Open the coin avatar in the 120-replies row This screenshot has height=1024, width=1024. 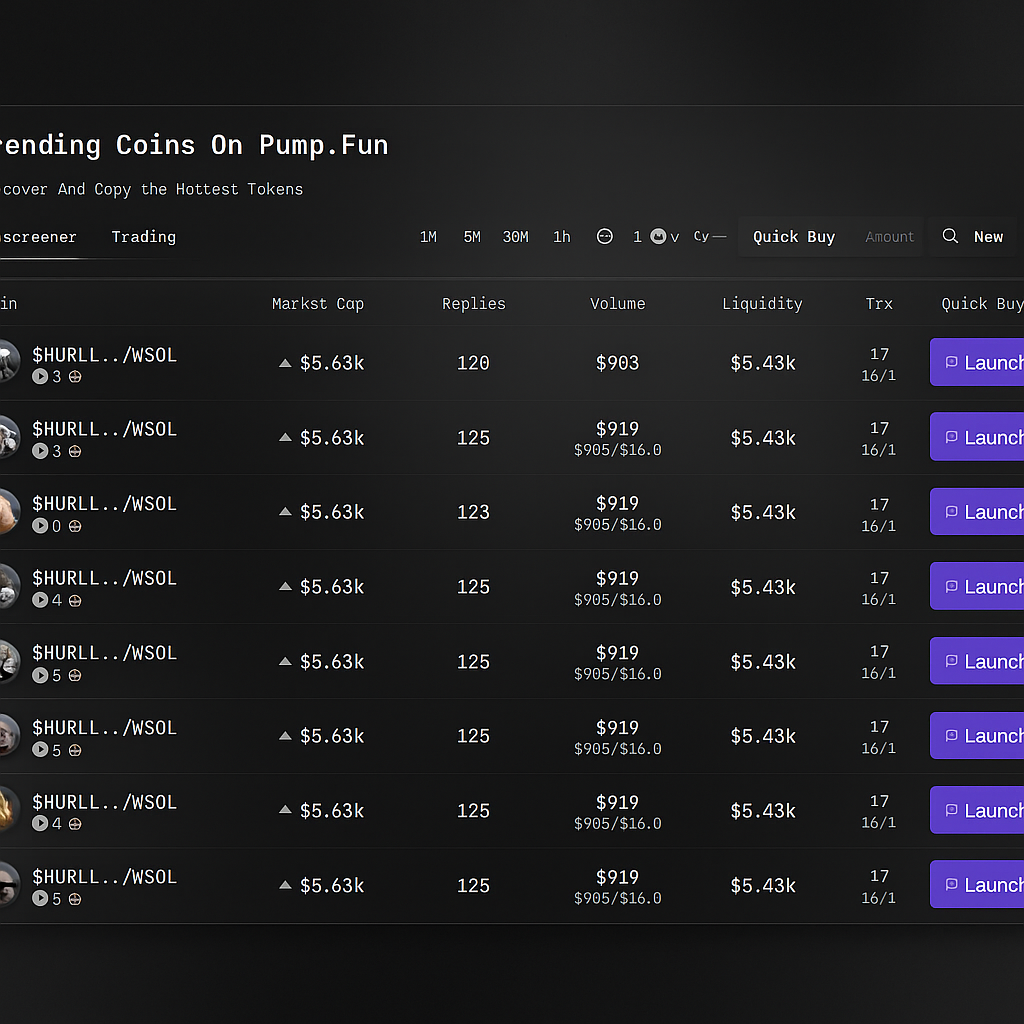coord(8,360)
